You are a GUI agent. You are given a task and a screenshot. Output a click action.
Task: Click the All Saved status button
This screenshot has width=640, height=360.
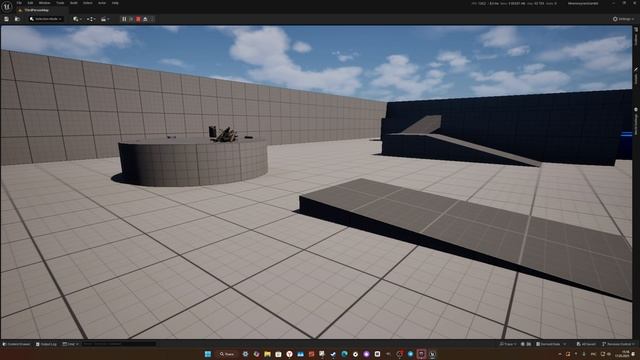click(587, 344)
